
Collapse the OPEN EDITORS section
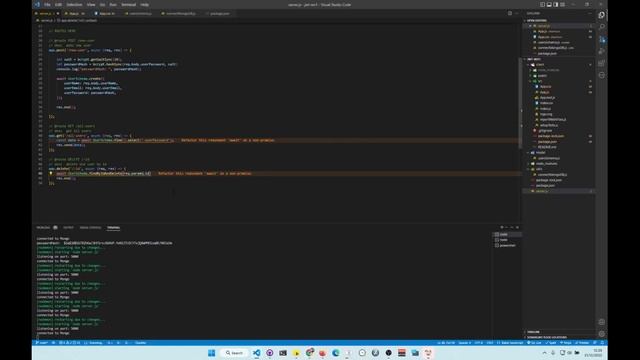(x=536, y=20)
